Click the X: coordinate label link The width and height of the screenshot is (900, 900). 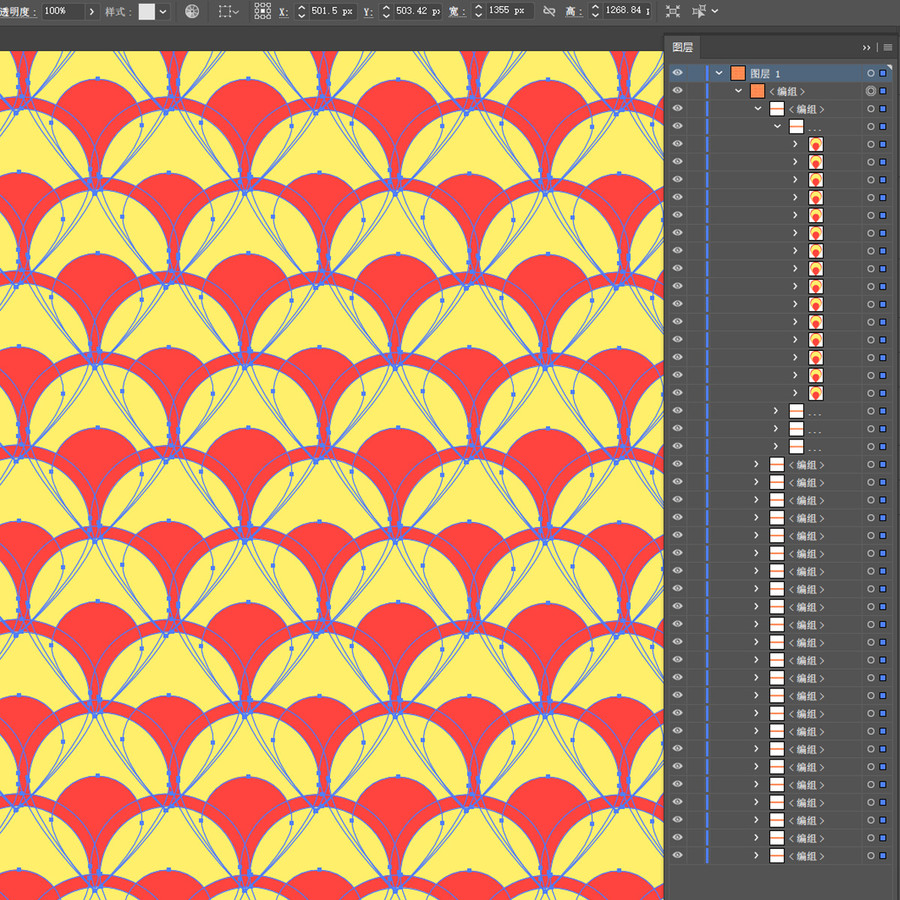(284, 11)
